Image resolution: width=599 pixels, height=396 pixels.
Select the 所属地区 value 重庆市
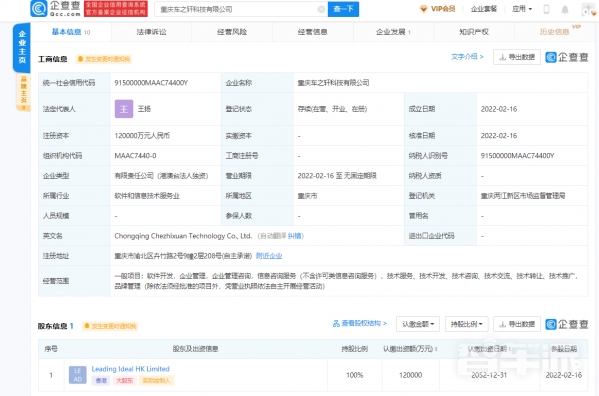(x=307, y=196)
